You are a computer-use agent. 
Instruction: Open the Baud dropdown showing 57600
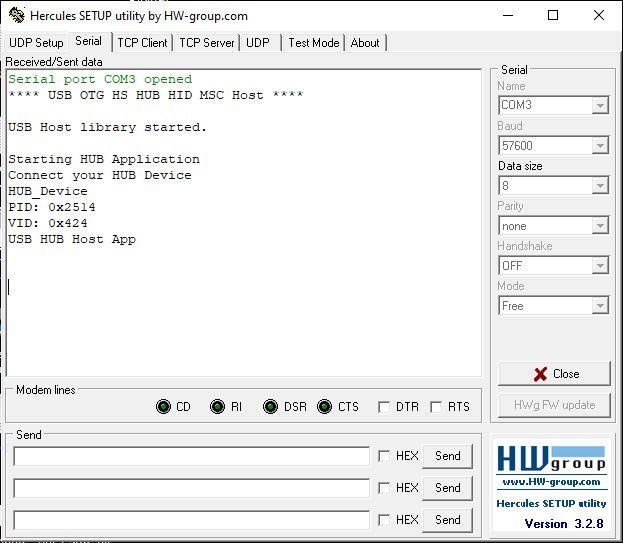tap(600, 145)
